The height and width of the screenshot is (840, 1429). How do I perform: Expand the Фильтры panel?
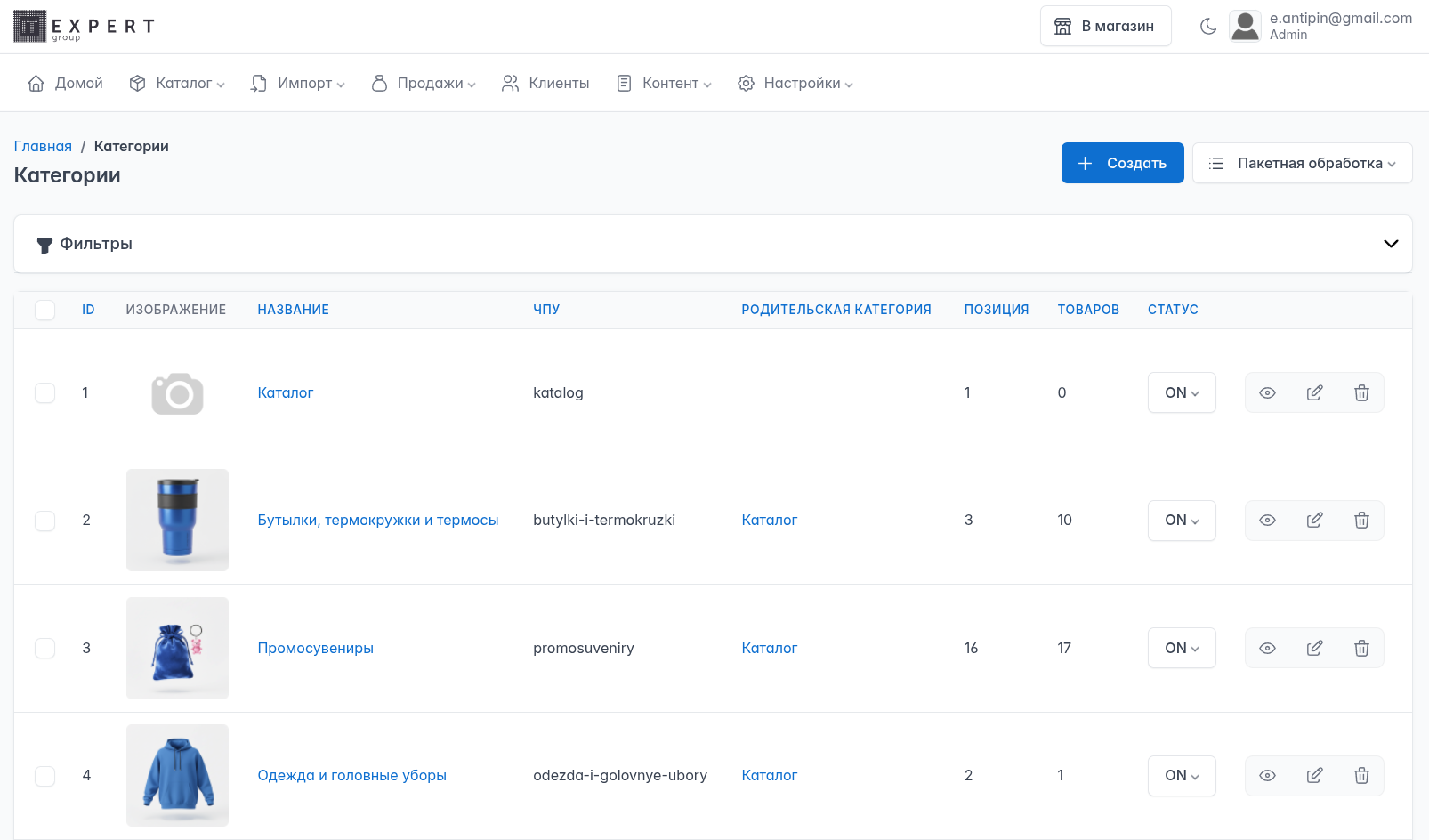(x=1390, y=244)
